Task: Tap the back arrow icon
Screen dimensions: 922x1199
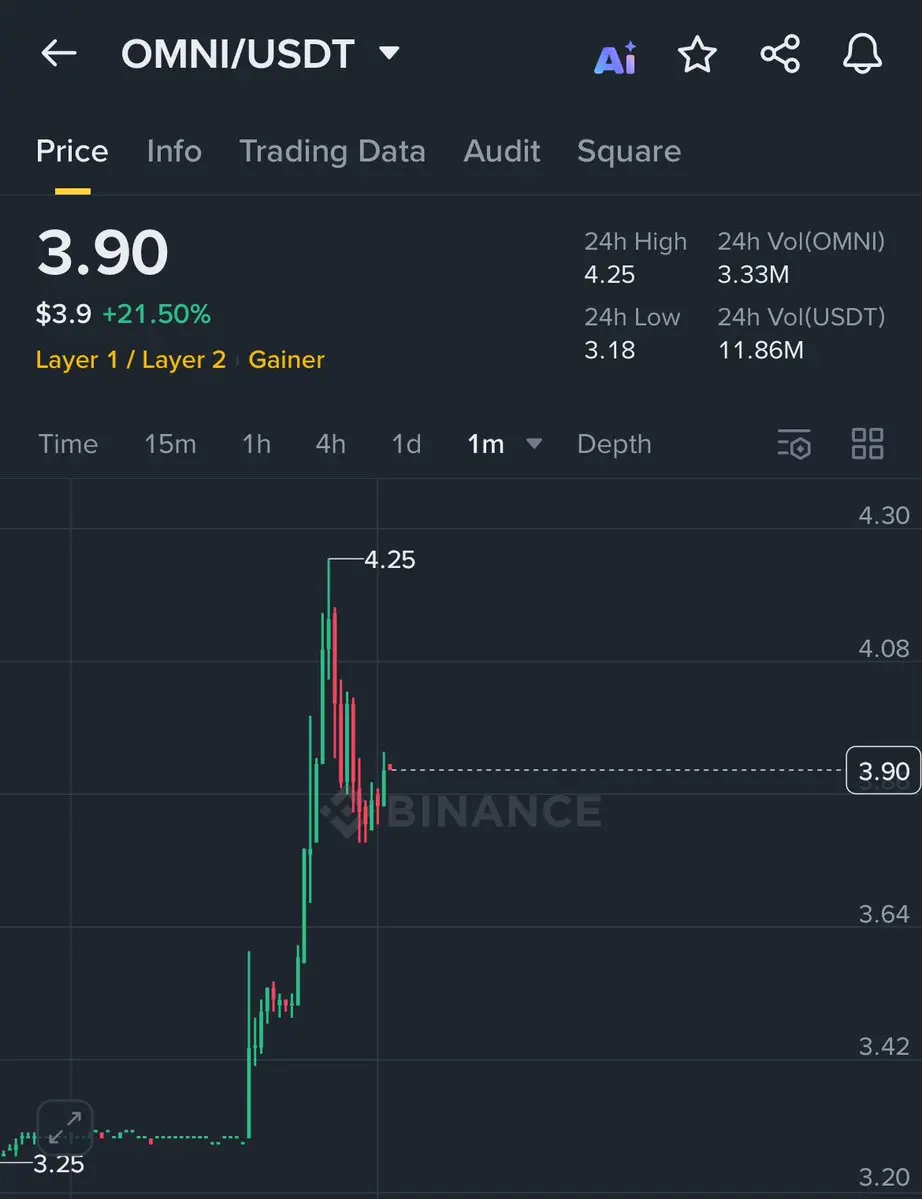Action: [59, 54]
